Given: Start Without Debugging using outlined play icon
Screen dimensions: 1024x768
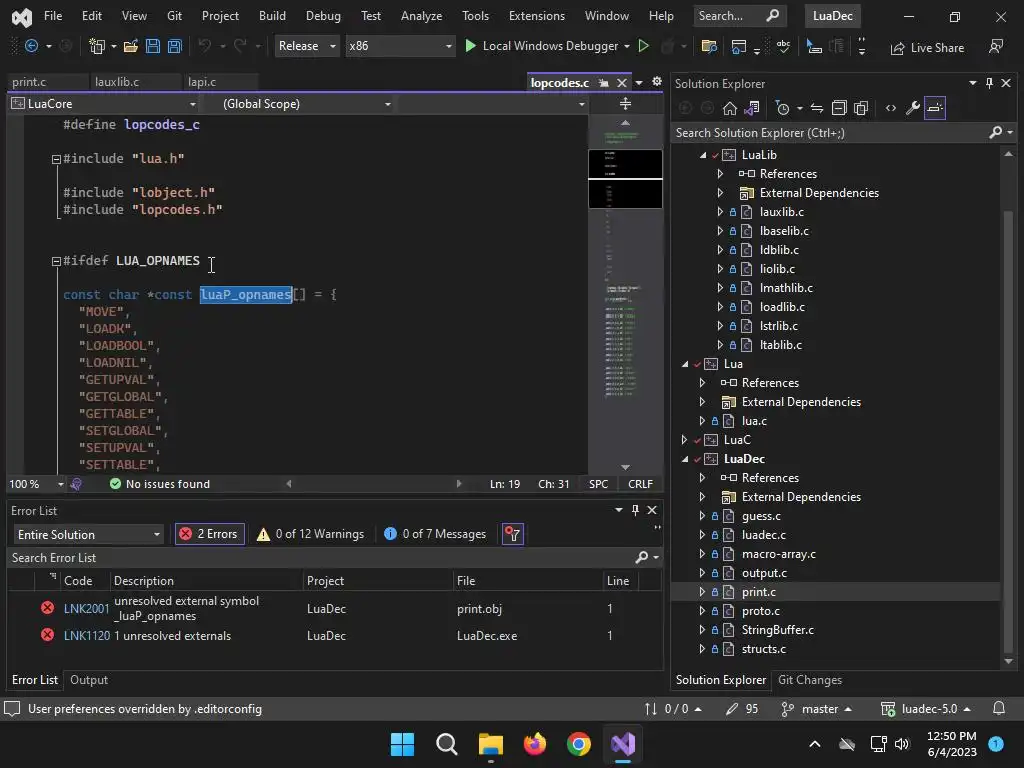Looking at the screenshot, I should pos(643,46).
